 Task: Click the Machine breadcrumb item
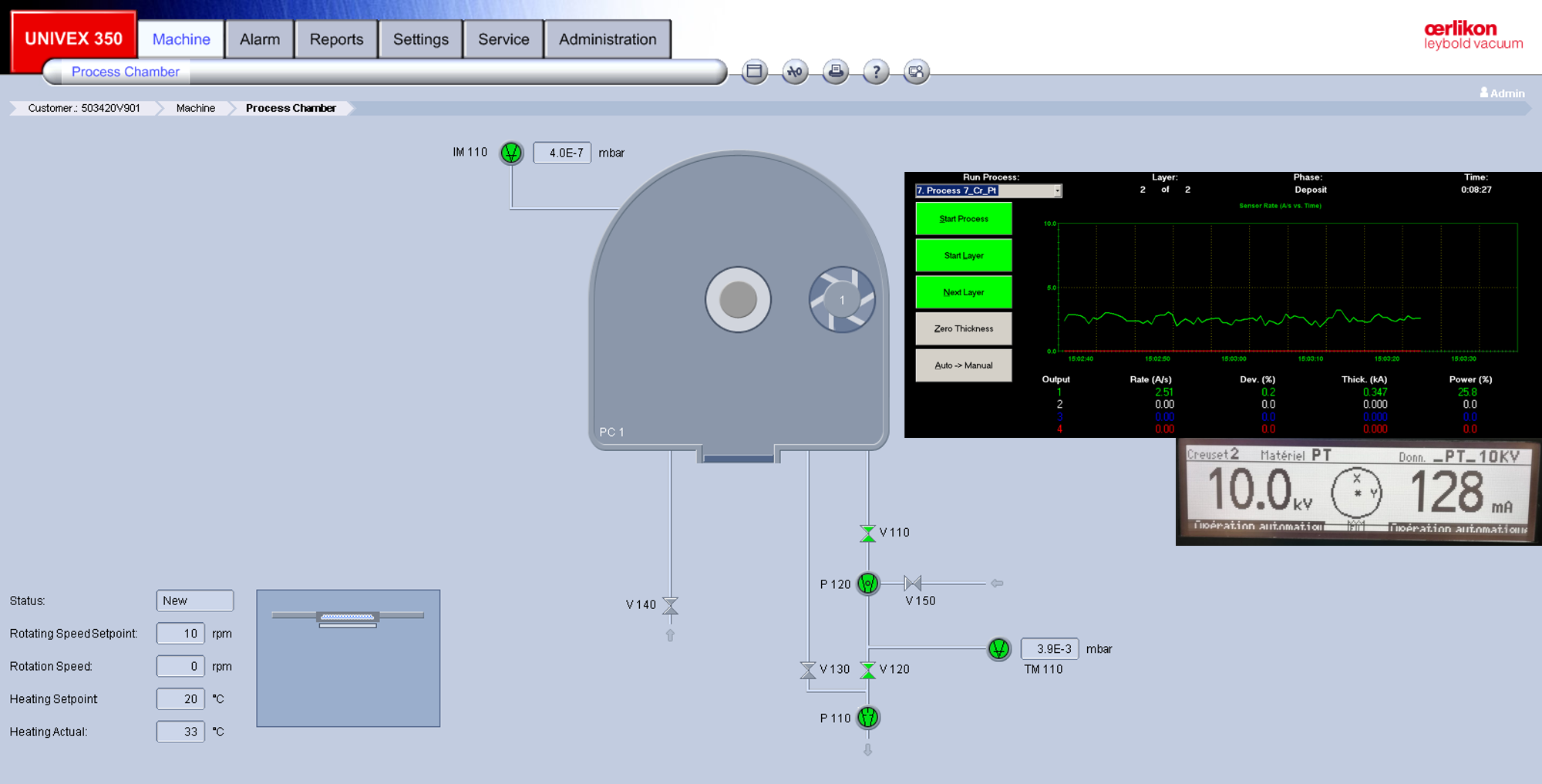pos(196,108)
